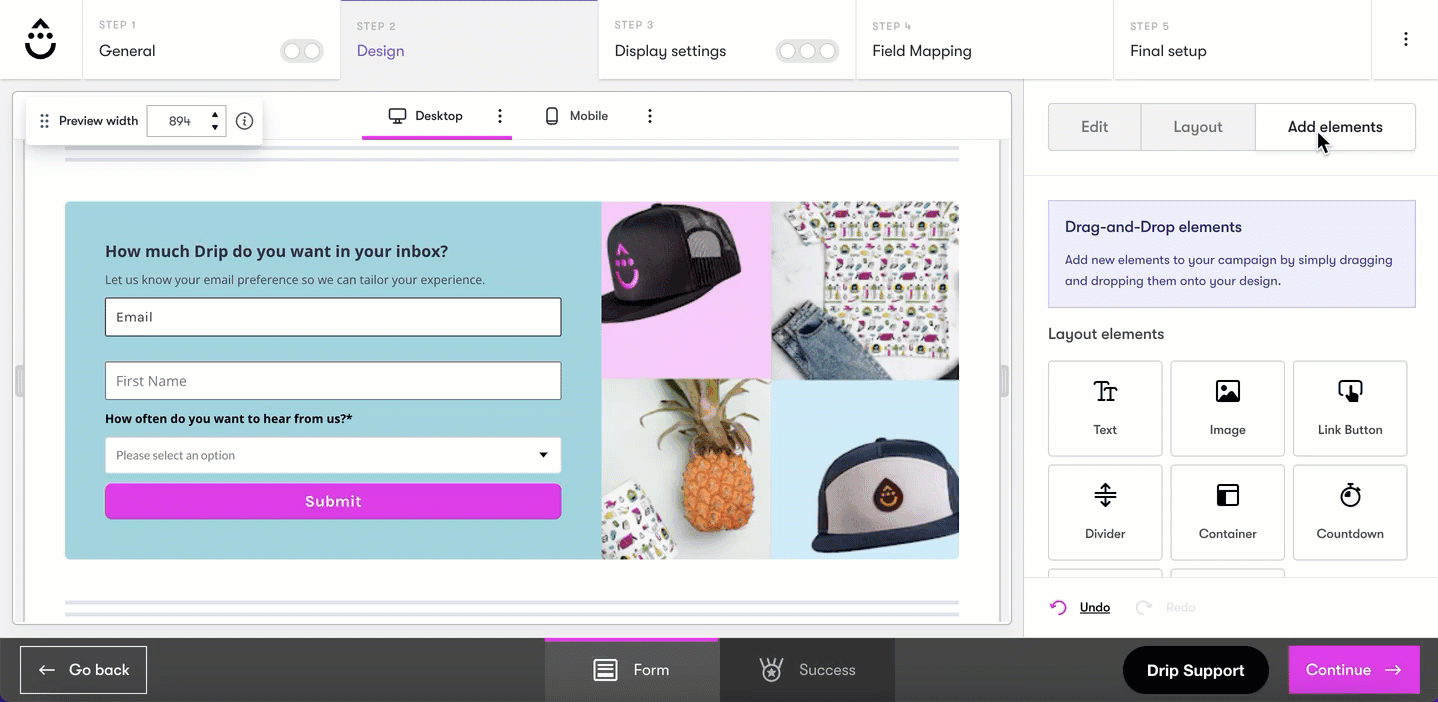
Task: Click the Preview width input field
Action: [180, 121]
